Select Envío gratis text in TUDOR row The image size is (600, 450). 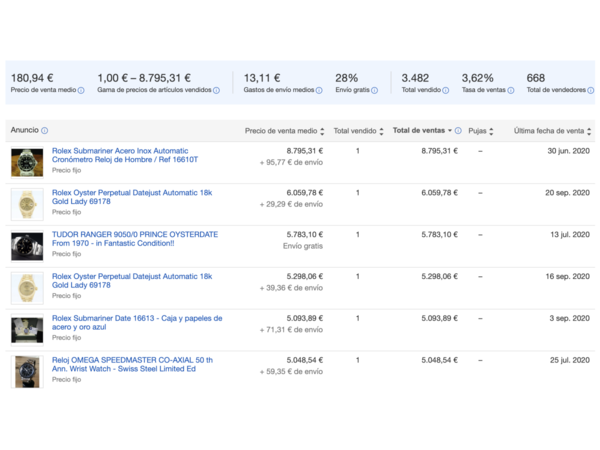(303, 246)
